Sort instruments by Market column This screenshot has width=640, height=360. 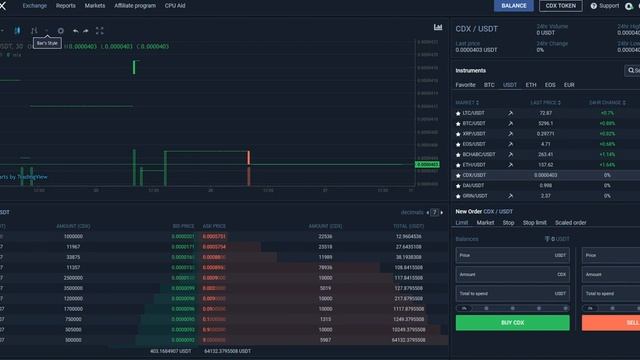467,102
